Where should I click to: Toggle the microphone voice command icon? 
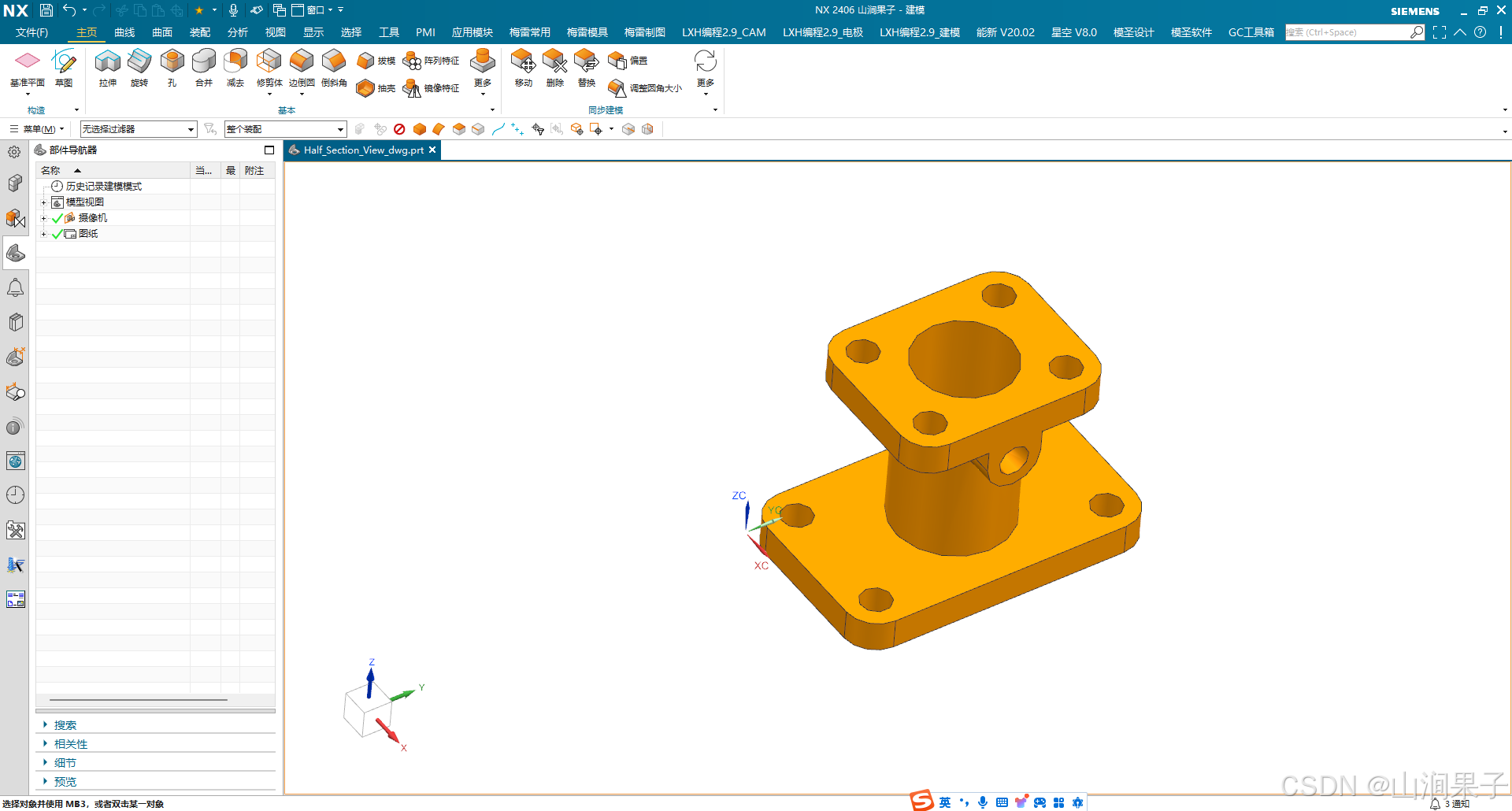(x=233, y=10)
